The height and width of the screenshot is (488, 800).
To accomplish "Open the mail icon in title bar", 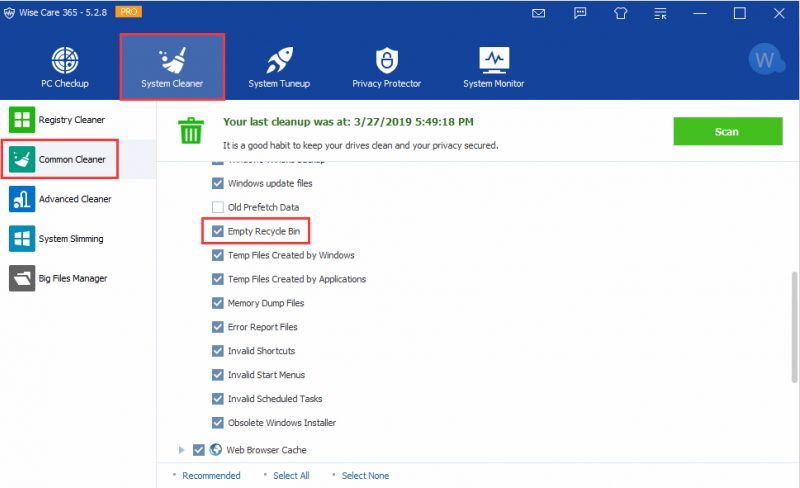I will (x=538, y=13).
